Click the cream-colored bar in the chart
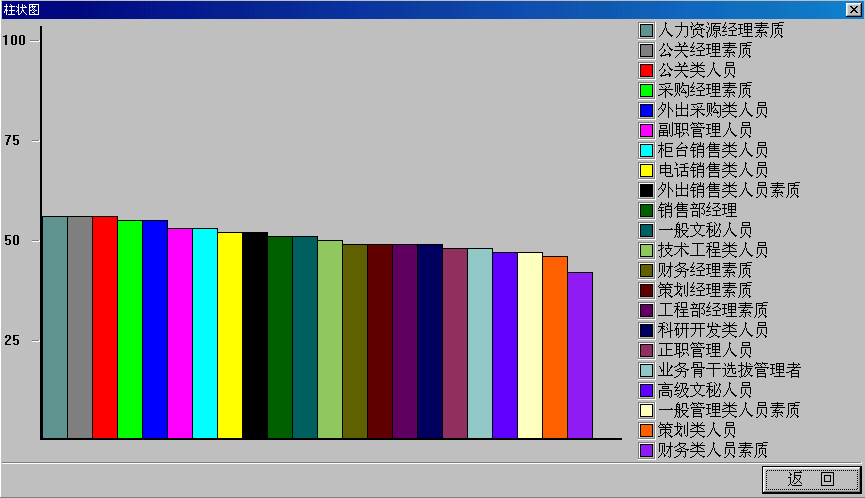Screen dimensions: 865x498 [x=530, y=345]
